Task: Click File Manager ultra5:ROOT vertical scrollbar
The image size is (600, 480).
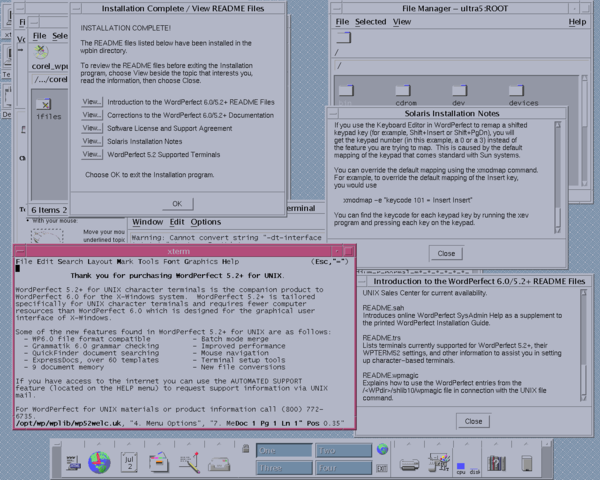Action: (x=584, y=131)
